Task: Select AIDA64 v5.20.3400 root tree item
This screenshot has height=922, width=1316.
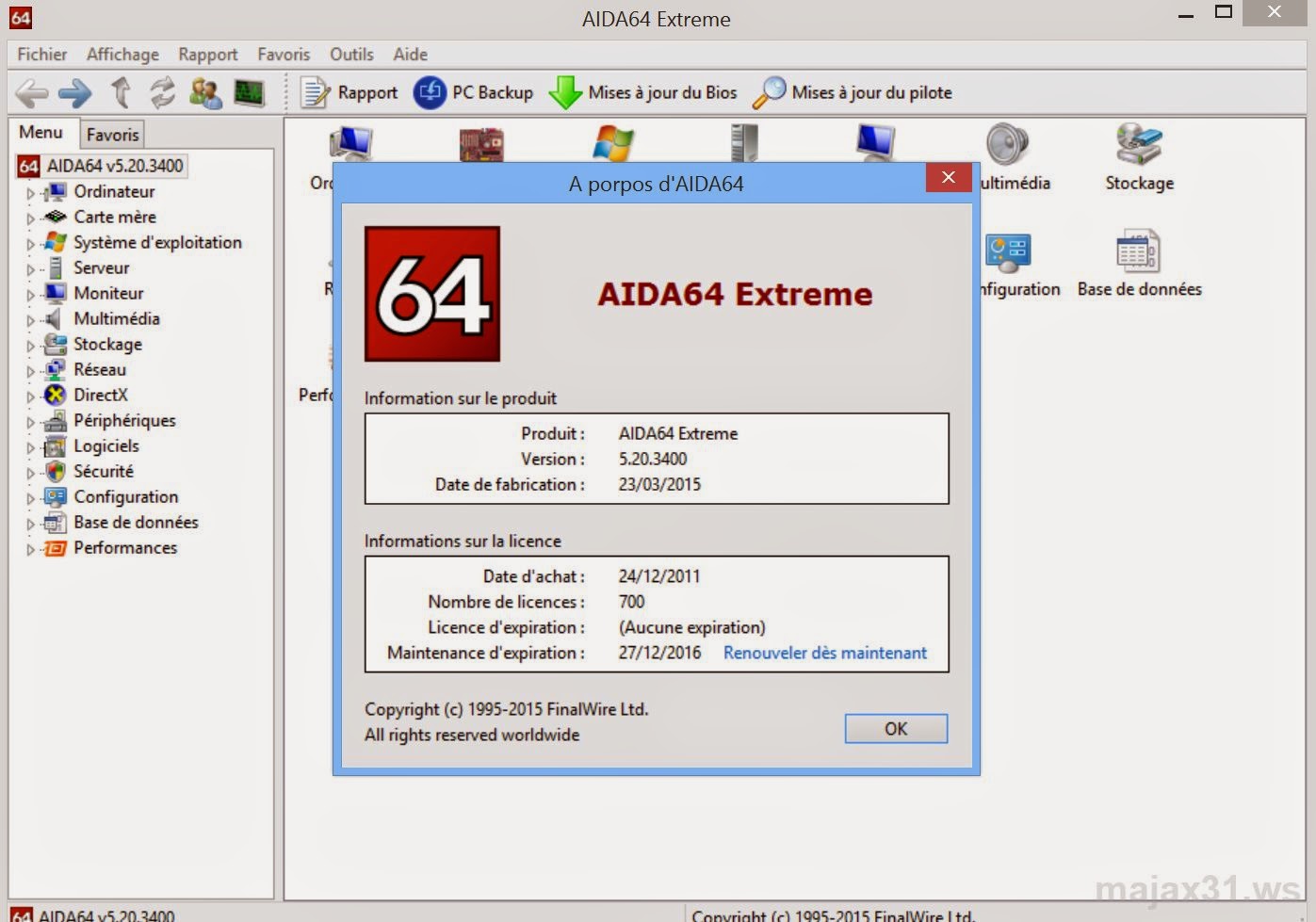Action: pos(115,166)
